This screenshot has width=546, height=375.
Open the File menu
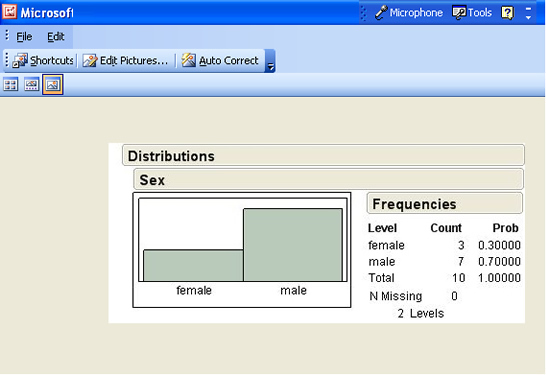pos(24,37)
